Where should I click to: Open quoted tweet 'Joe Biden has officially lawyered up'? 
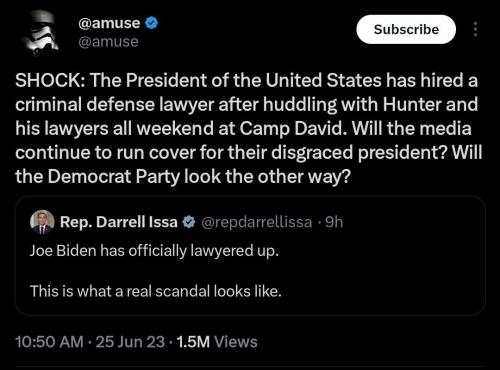[x=154, y=251]
